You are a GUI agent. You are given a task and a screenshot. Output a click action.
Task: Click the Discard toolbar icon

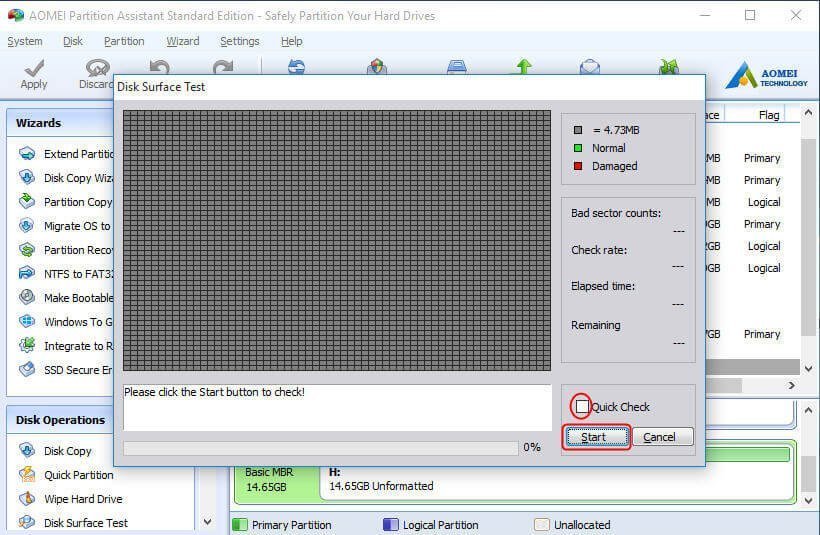pyautogui.click(x=98, y=67)
